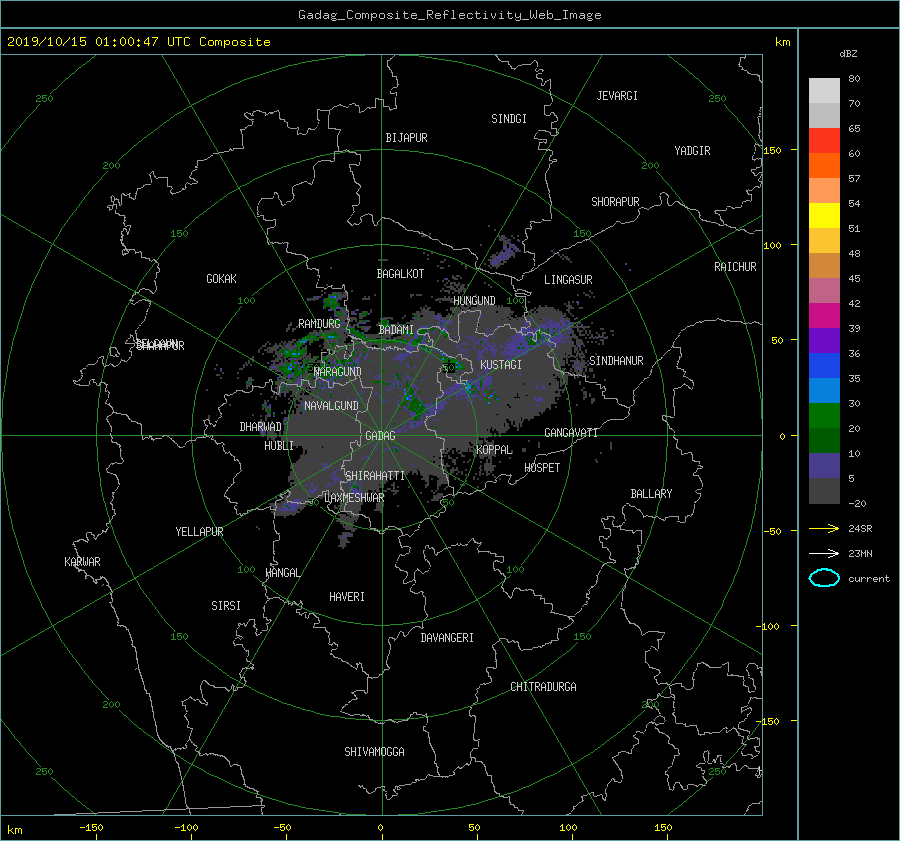Click the NARAGUND city label
Viewport: 900px width, 841px height.
(x=338, y=372)
